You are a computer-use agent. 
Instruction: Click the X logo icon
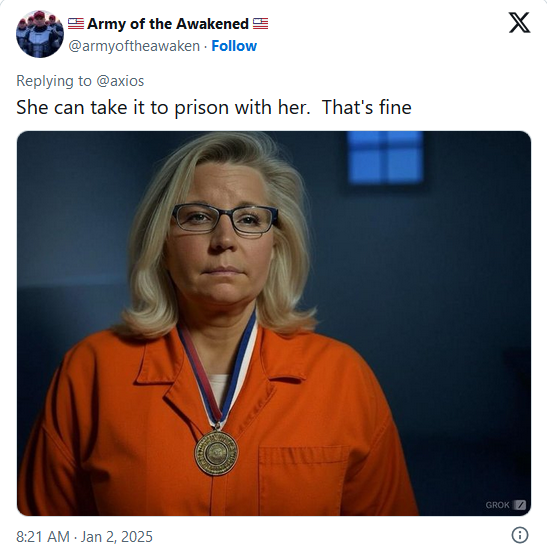click(519, 23)
